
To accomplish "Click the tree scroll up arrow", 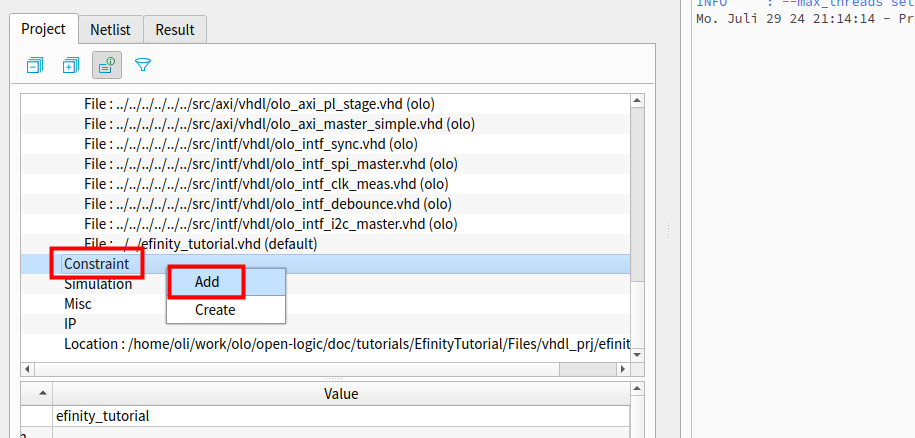I will [x=637, y=100].
